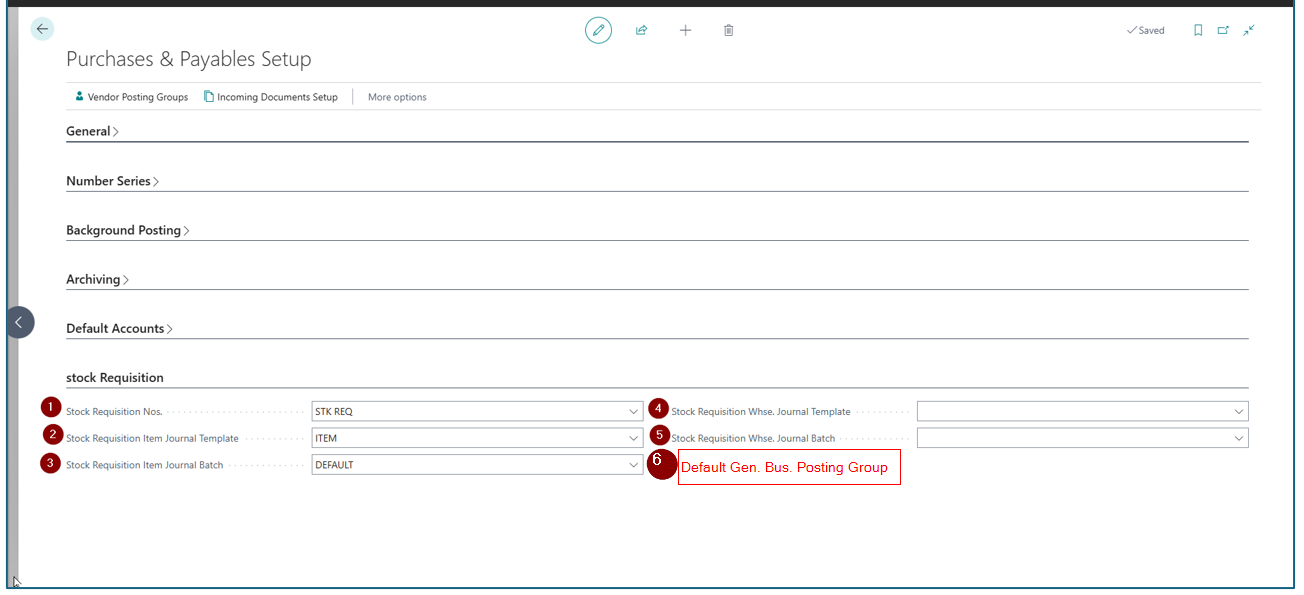Expand the Number Series section
This screenshot has width=1304, height=595.
pyautogui.click(x=112, y=181)
